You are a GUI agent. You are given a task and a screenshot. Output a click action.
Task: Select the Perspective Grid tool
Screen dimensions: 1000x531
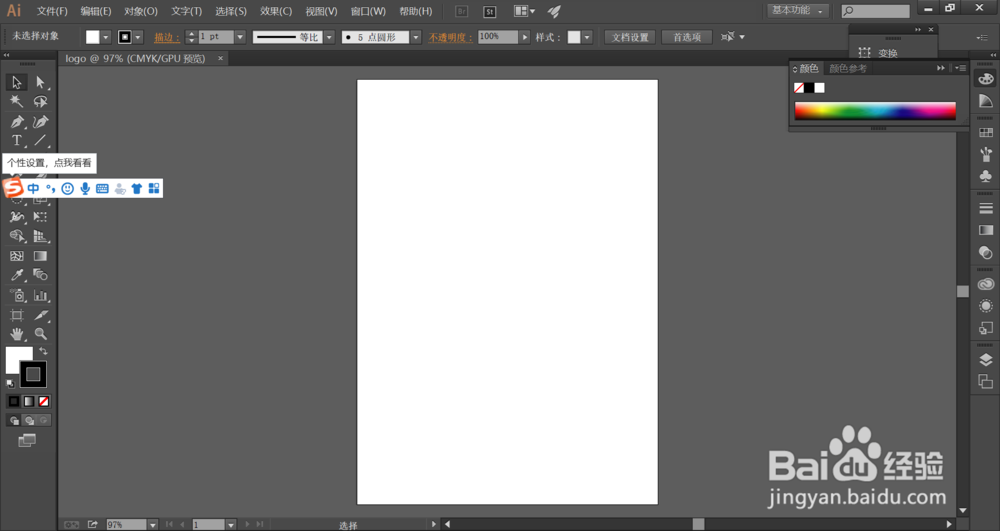tap(40, 236)
